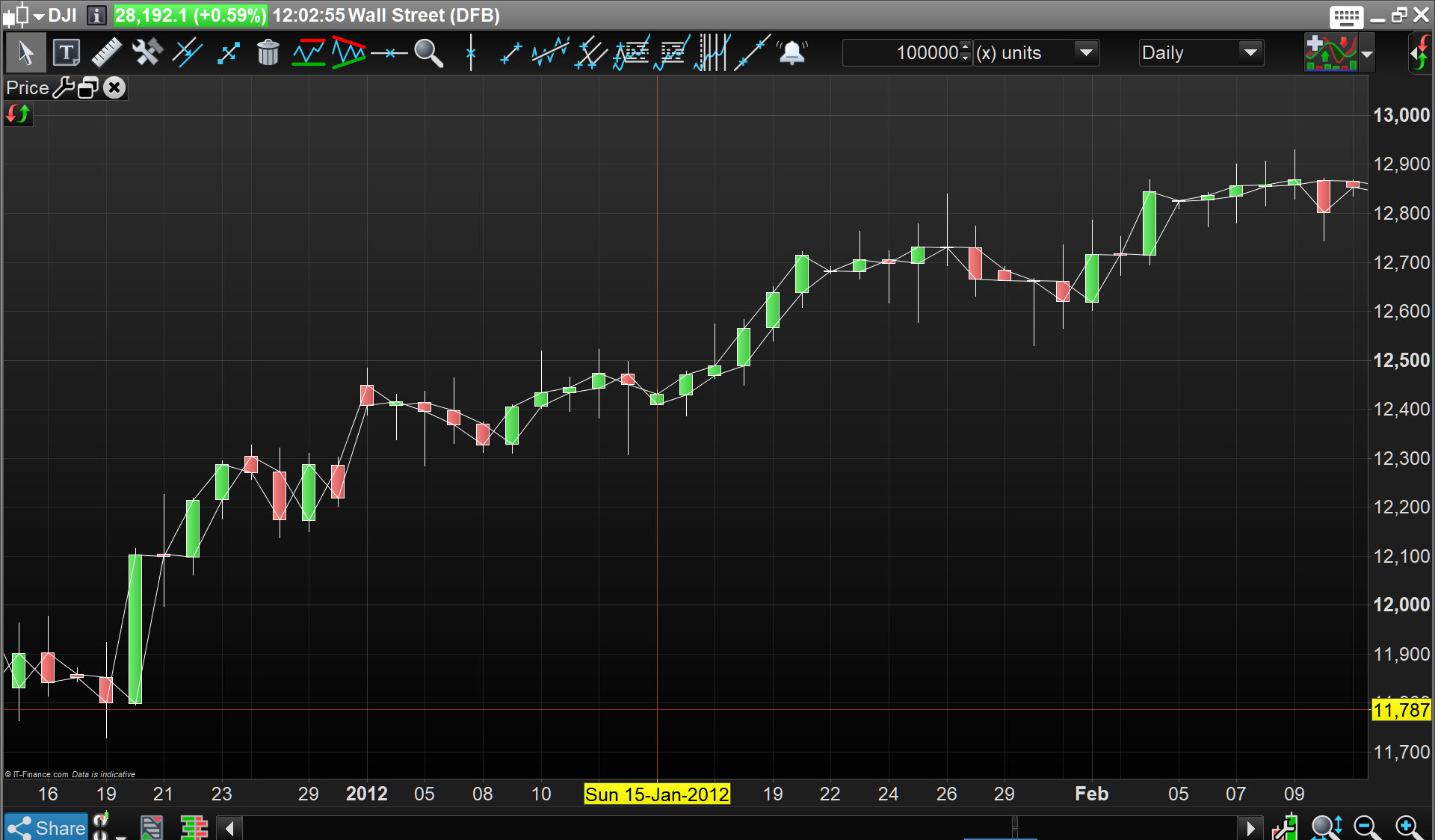Expand the units type dropdown

click(x=1085, y=53)
